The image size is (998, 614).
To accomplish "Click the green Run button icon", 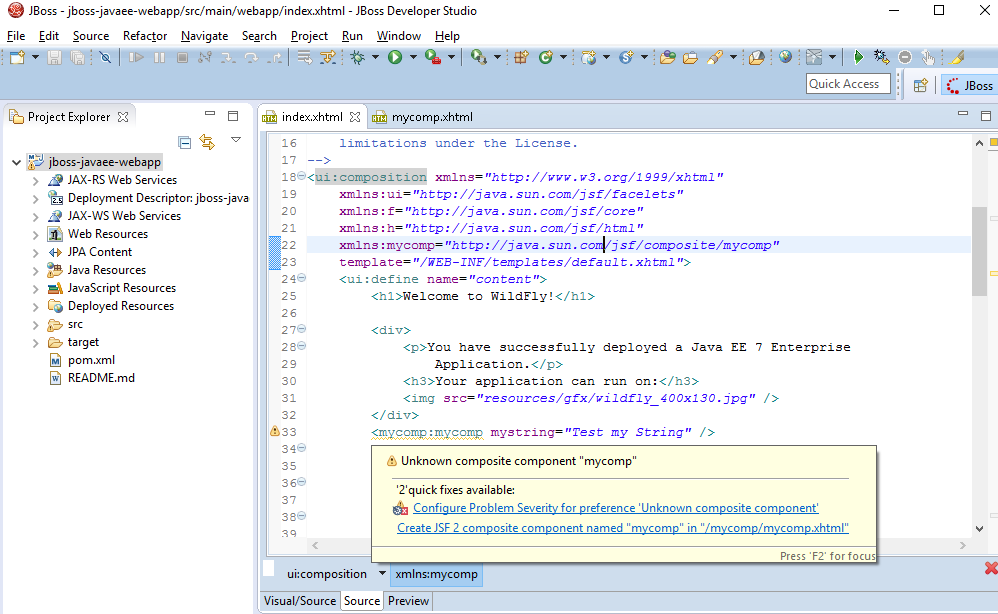I will [x=395, y=58].
